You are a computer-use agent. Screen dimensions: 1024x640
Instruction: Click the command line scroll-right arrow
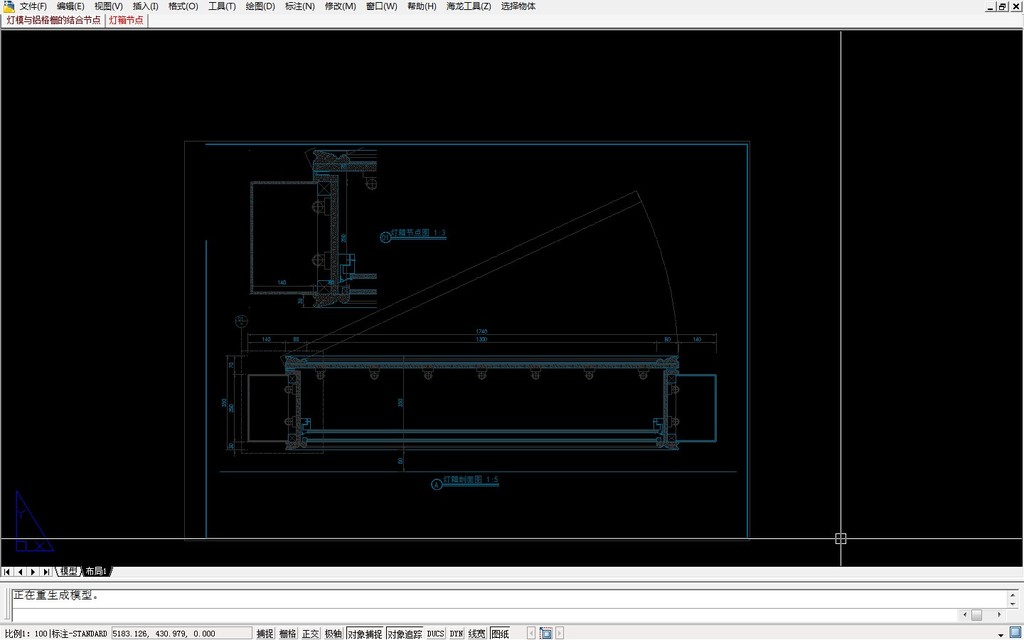tap(999, 615)
